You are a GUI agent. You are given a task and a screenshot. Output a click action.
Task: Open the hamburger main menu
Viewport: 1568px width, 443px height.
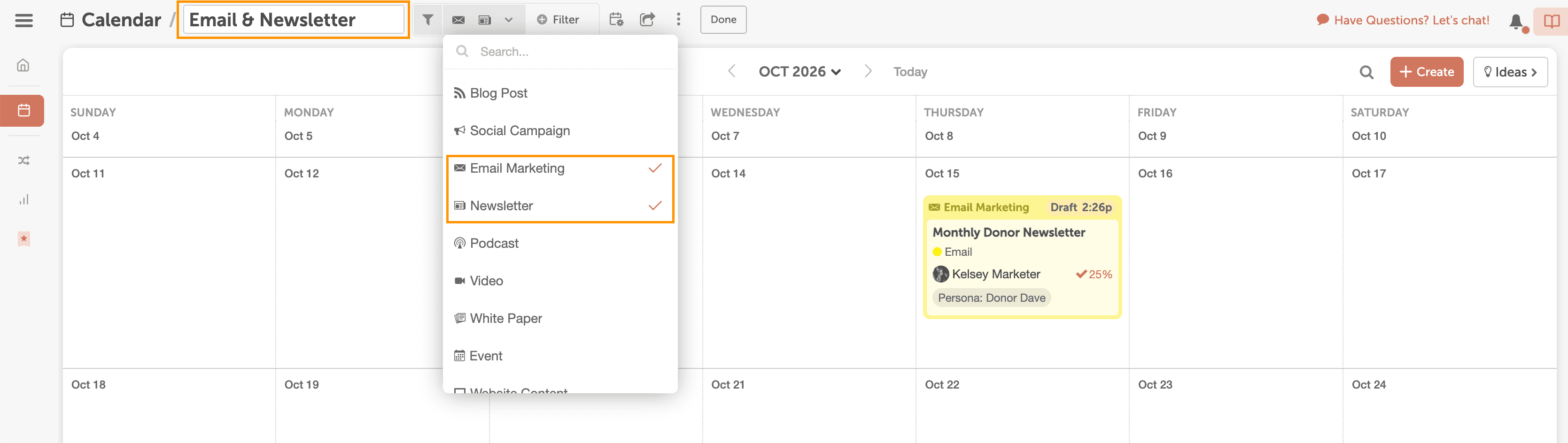pyautogui.click(x=24, y=20)
